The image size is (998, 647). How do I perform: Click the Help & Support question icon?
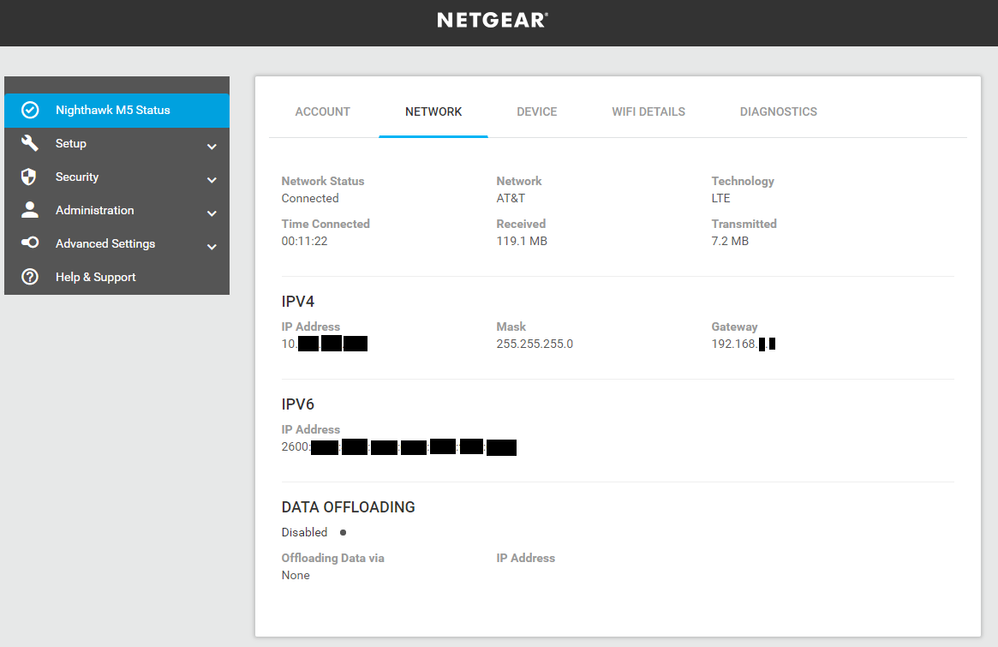point(30,277)
